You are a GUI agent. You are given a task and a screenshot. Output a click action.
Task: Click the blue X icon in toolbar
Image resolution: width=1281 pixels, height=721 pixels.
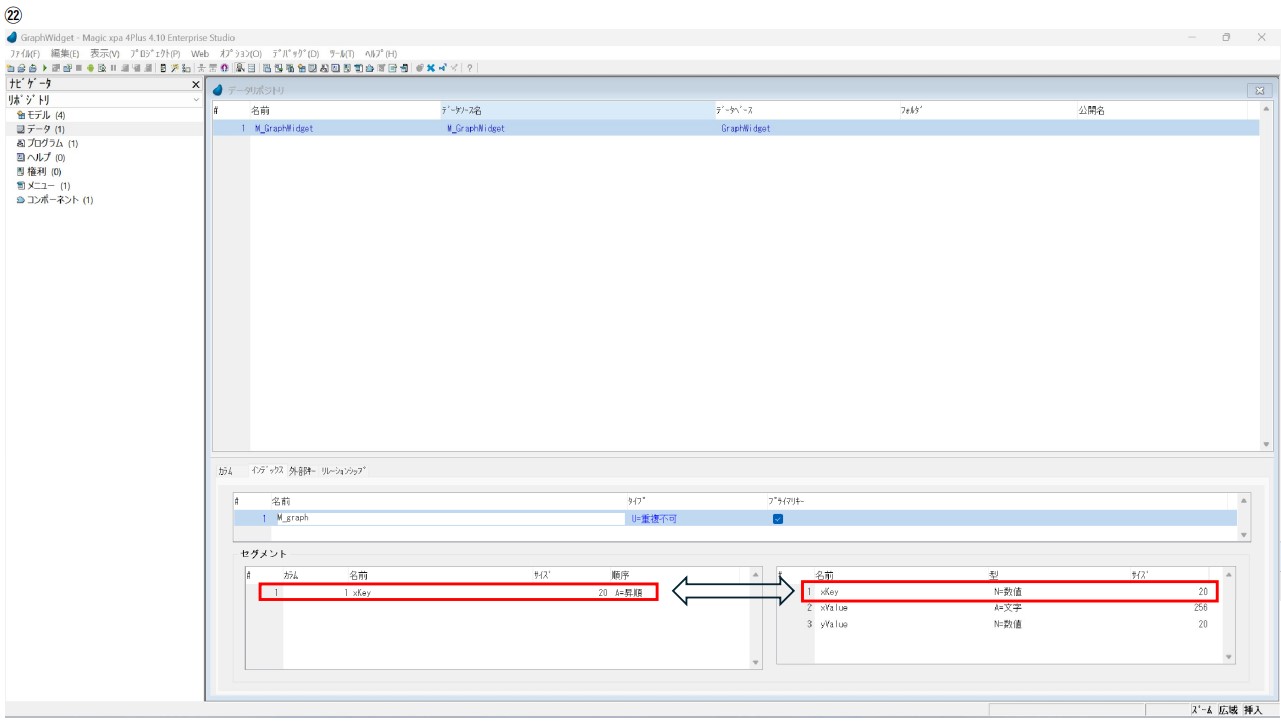point(432,66)
